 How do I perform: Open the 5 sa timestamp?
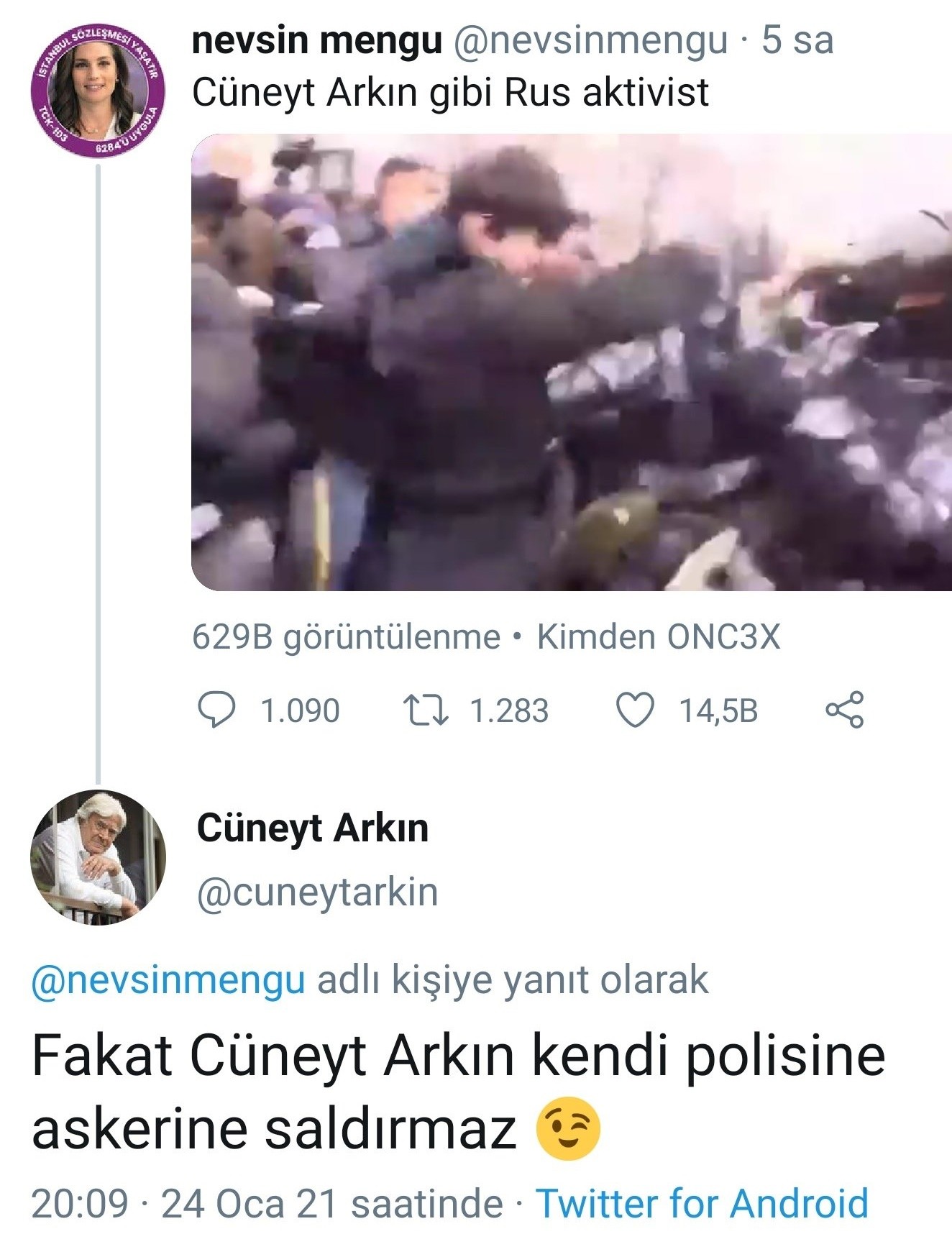797,41
